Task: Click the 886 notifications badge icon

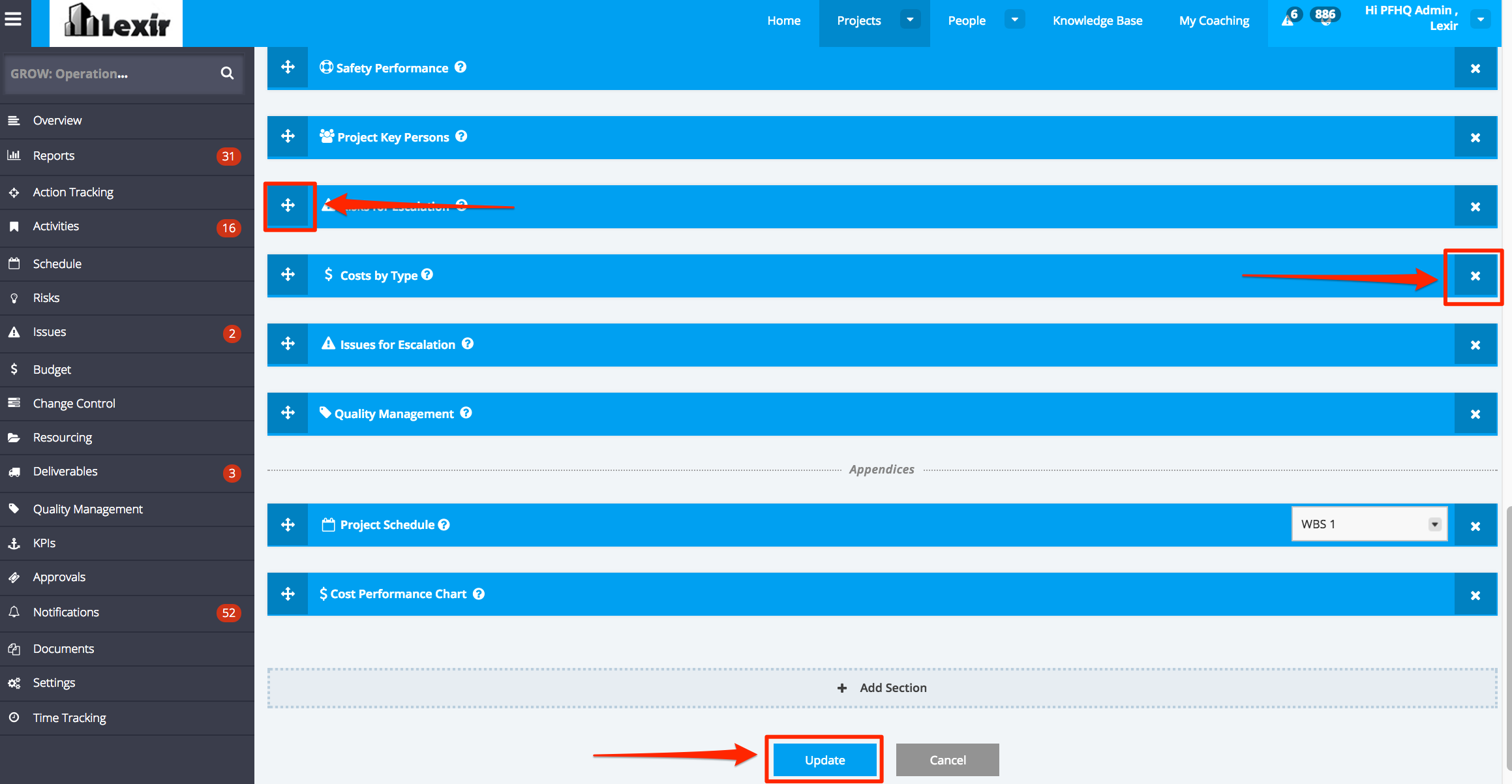Action: coord(1325,16)
